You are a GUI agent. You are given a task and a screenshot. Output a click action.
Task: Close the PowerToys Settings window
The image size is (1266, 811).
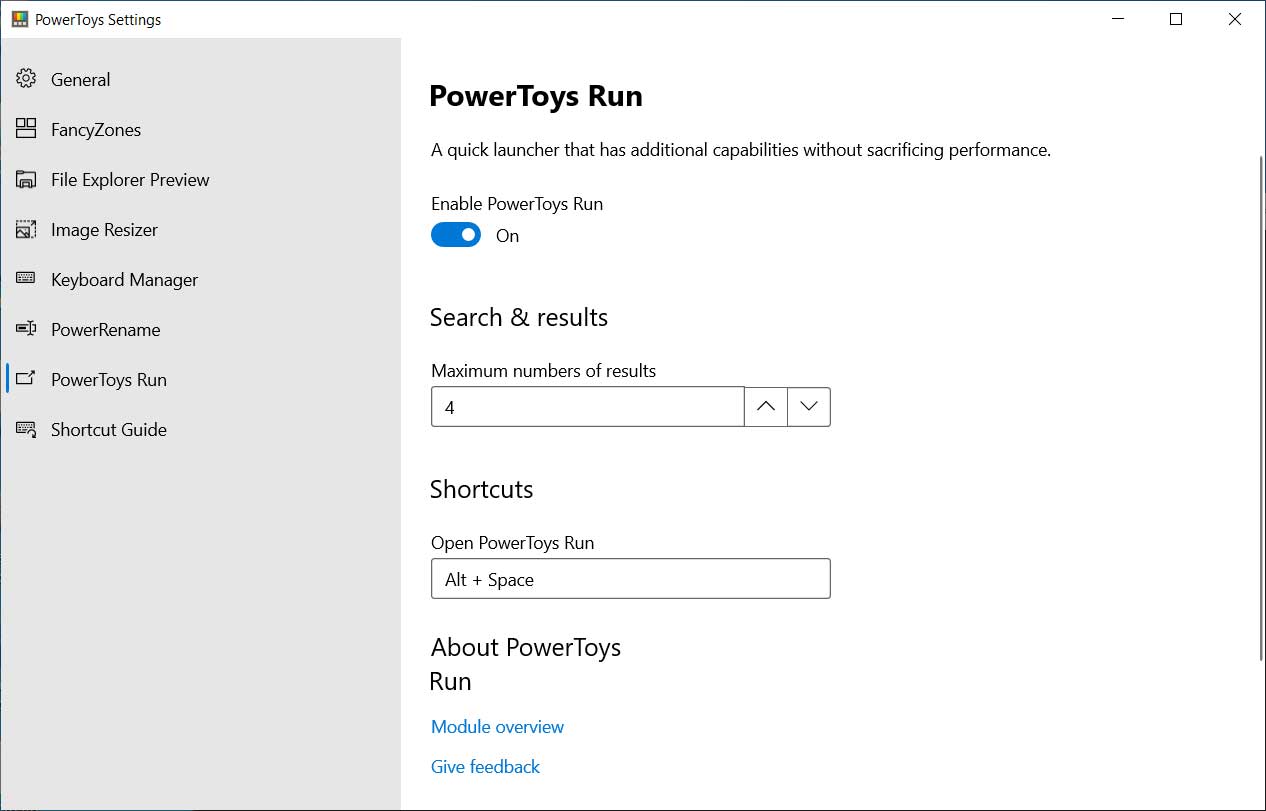pyautogui.click(x=1235, y=19)
